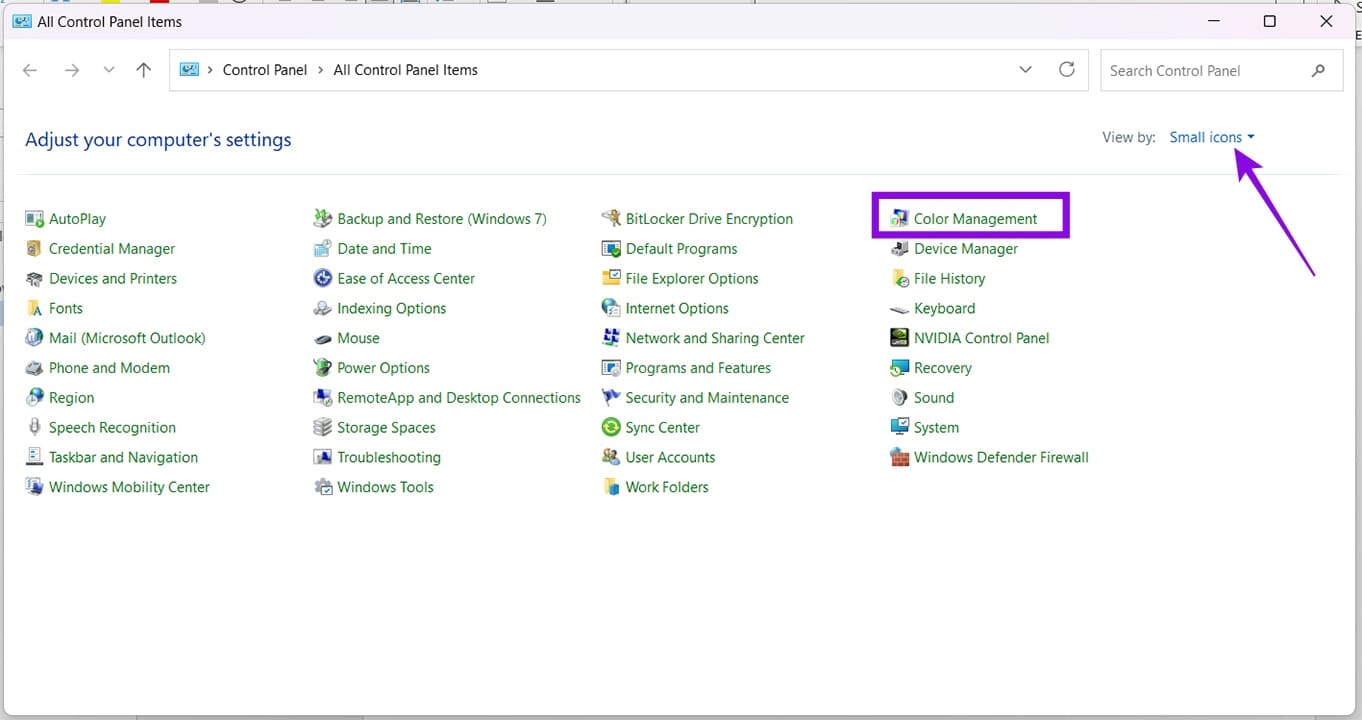Click the Sync Center green icon
Screen dimensions: 1362x720
pos(610,428)
